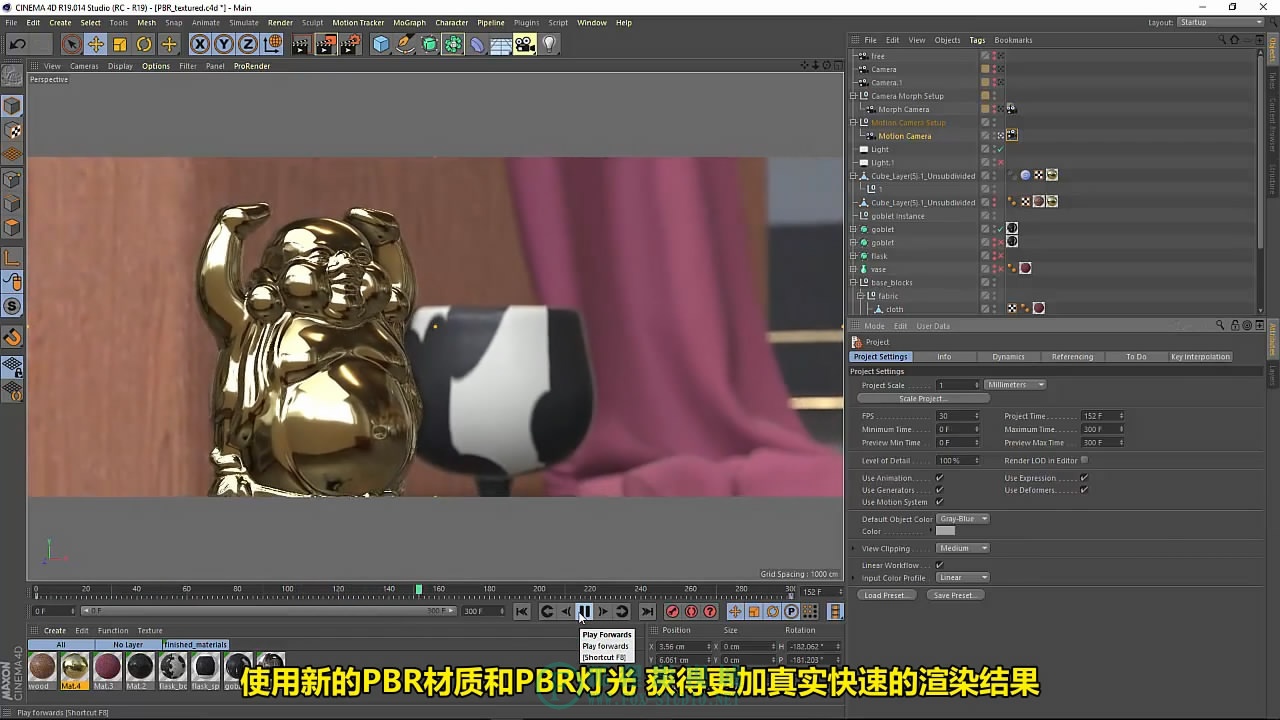Click the Scale Project... button
The width and height of the screenshot is (1280, 720).
click(922, 399)
